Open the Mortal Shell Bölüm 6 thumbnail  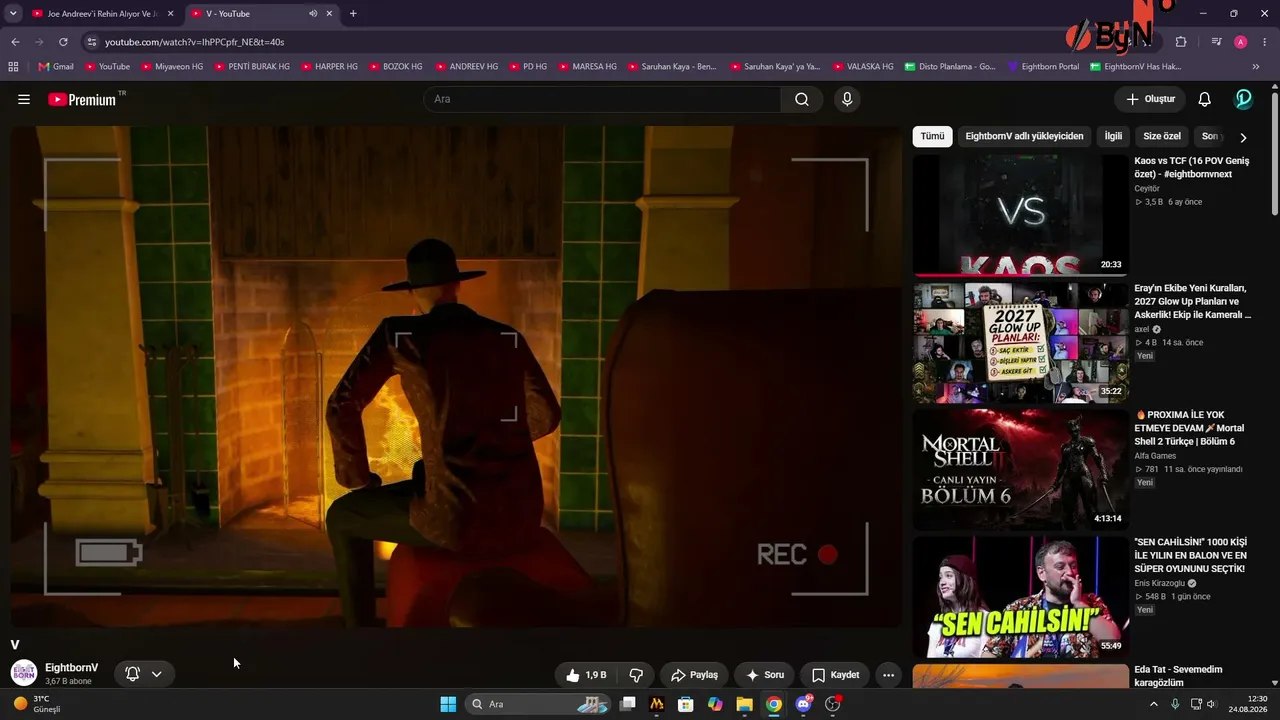(1020, 469)
